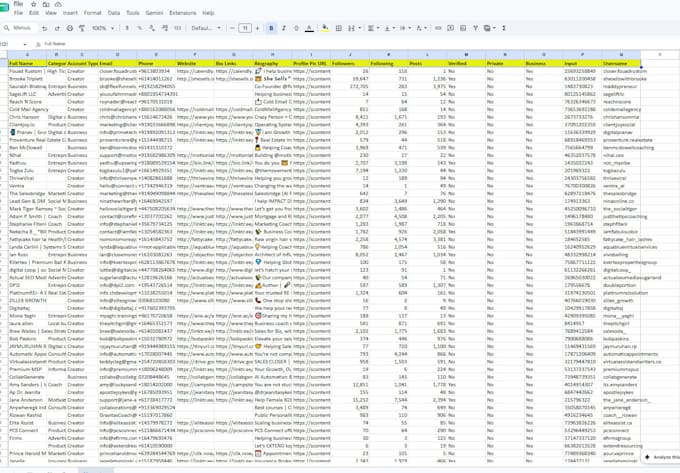Open the Format menu
The image size is (680, 473).
(x=92, y=13)
